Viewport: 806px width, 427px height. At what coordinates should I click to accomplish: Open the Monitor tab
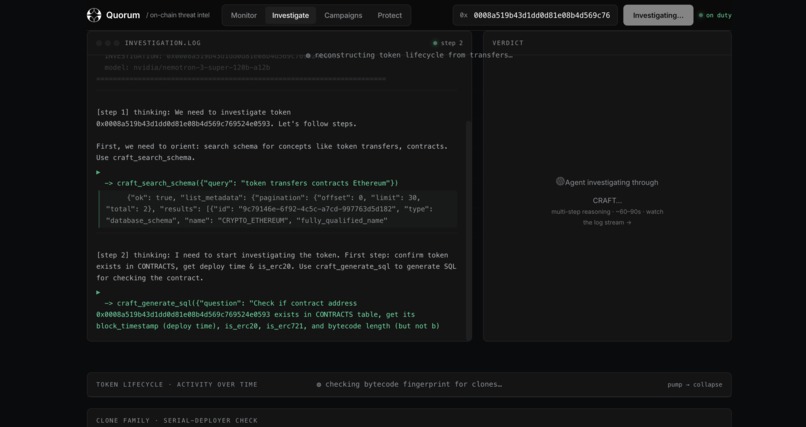244,15
